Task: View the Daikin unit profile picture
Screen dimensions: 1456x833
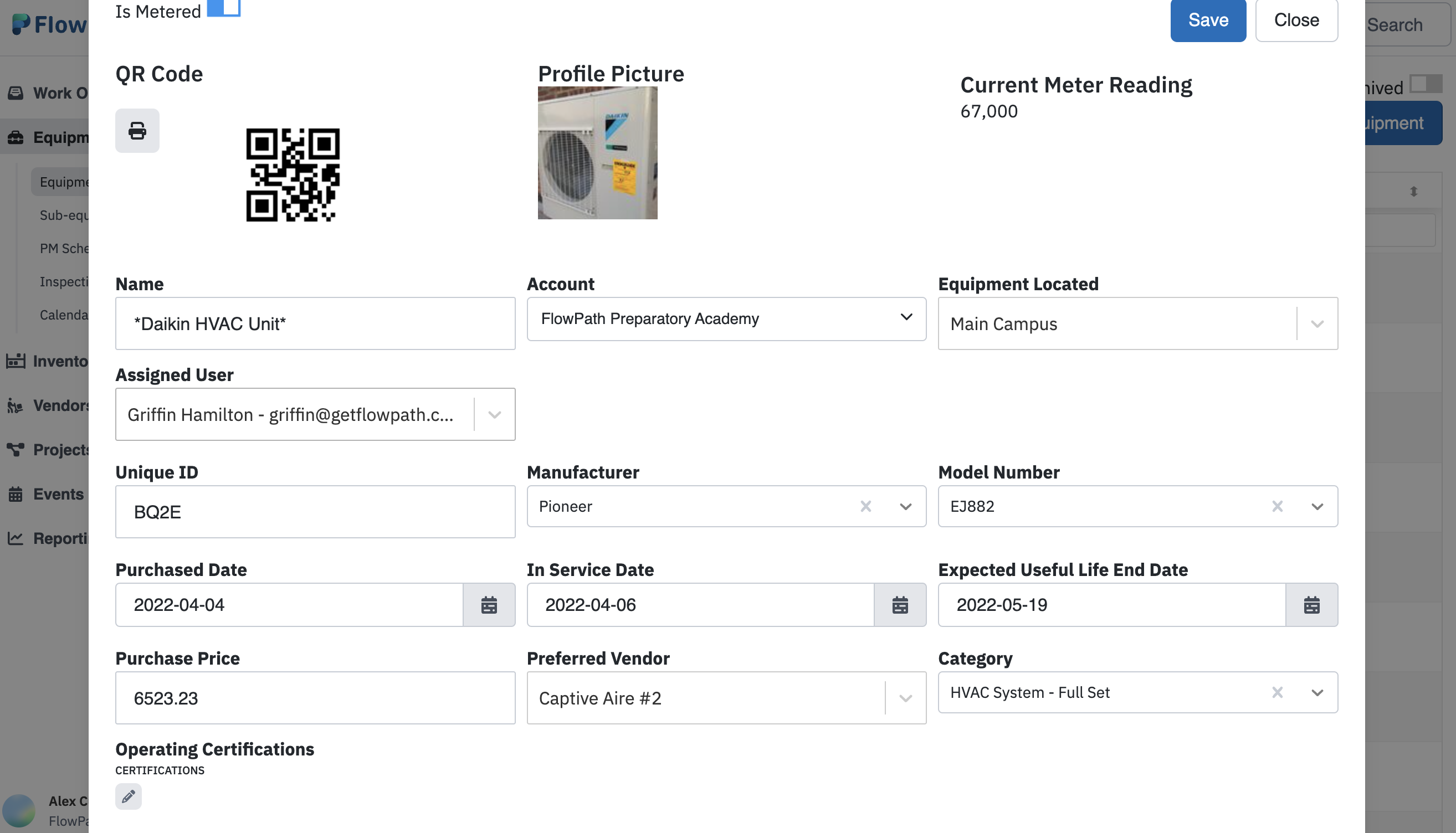Action: point(597,153)
